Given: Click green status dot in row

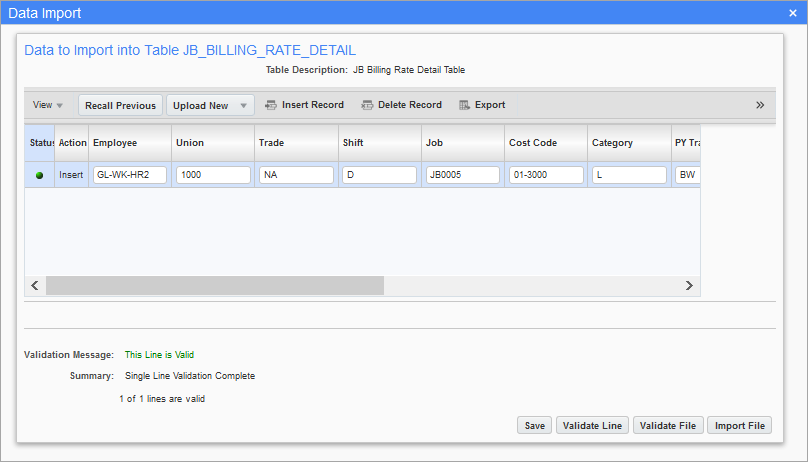Looking at the screenshot, I should tap(39, 175).
